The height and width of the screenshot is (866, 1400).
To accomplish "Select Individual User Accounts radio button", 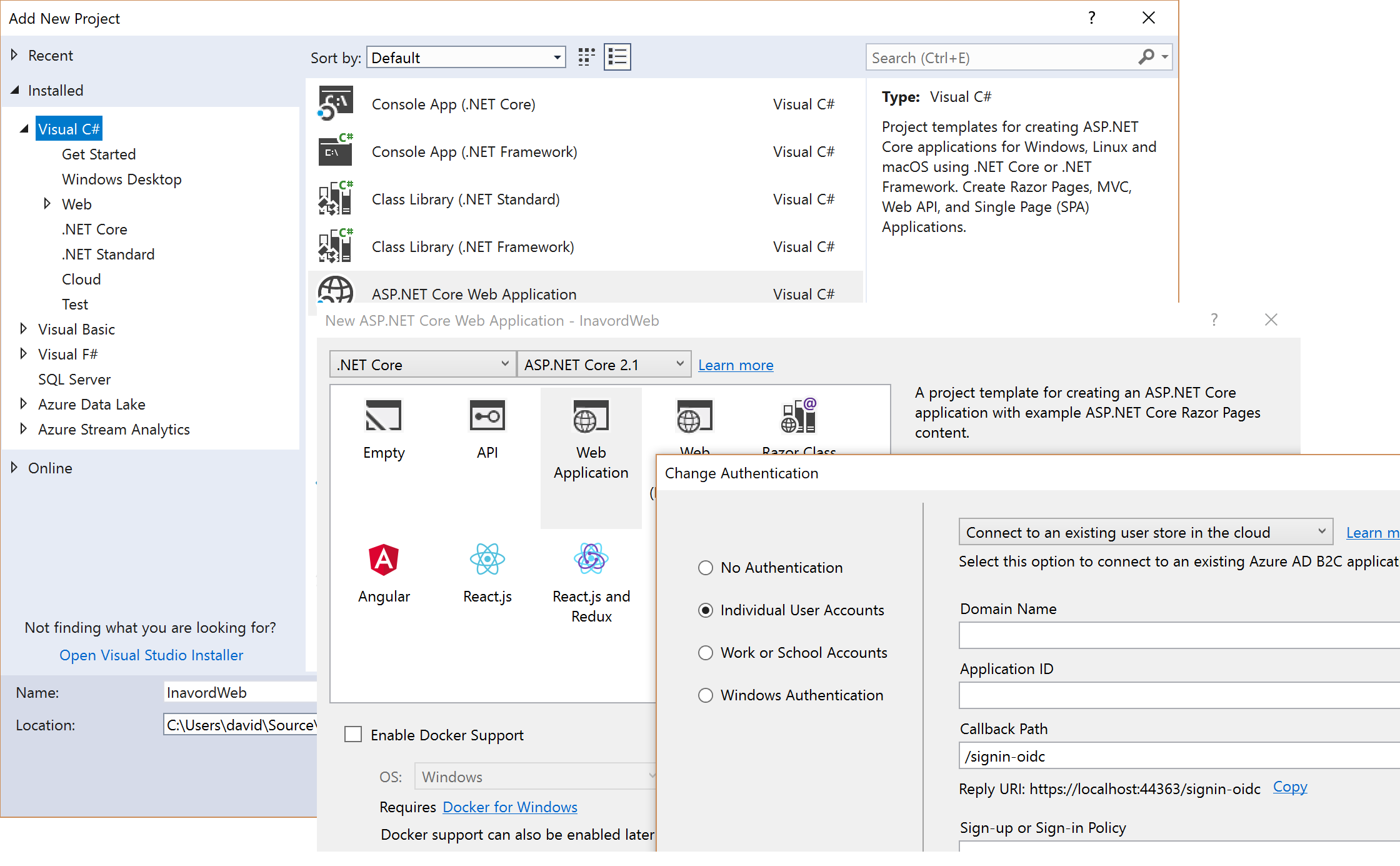I will [x=706, y=610].
